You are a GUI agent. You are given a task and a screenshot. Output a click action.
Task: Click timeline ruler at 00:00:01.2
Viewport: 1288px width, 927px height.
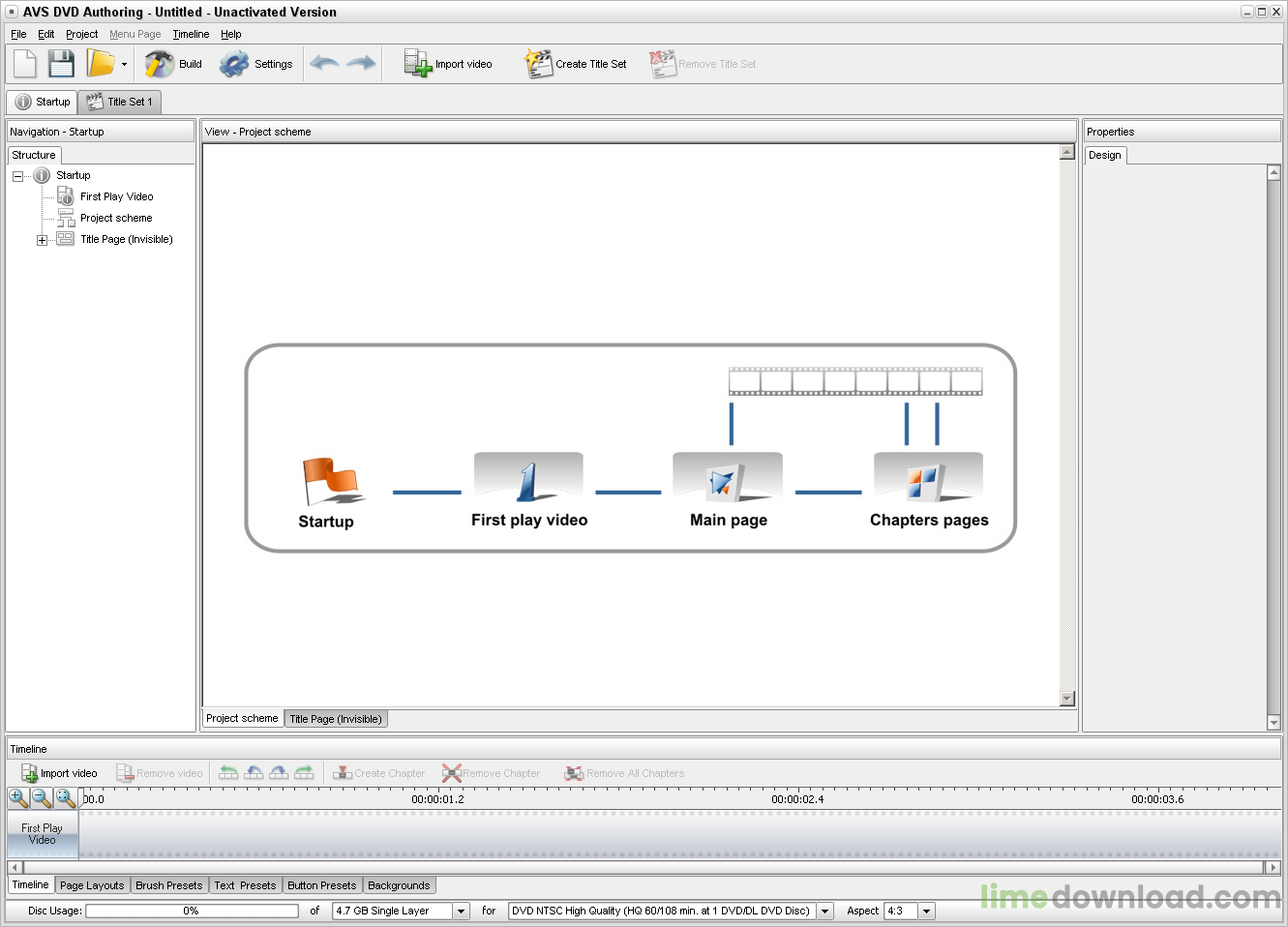[x=437, y=799]
